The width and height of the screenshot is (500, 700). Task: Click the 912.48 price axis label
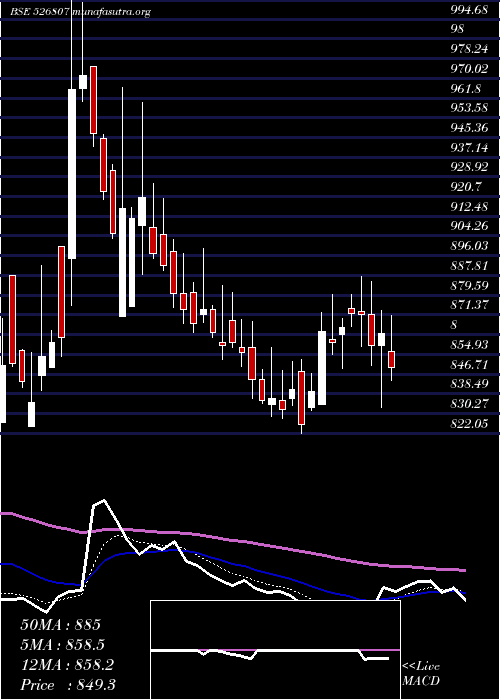(x=469, y=206)
